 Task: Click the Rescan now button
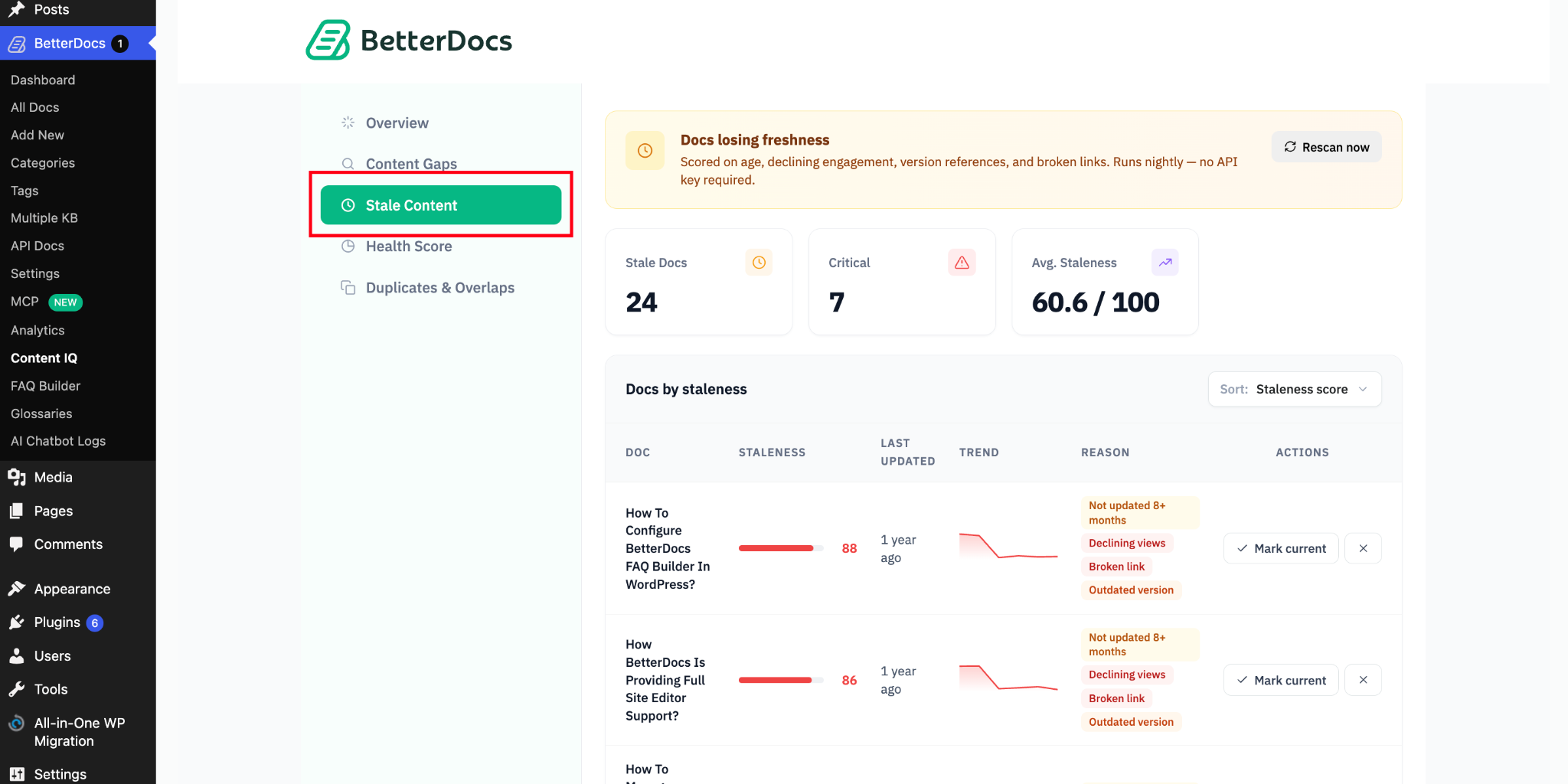tap(1326, 147)
